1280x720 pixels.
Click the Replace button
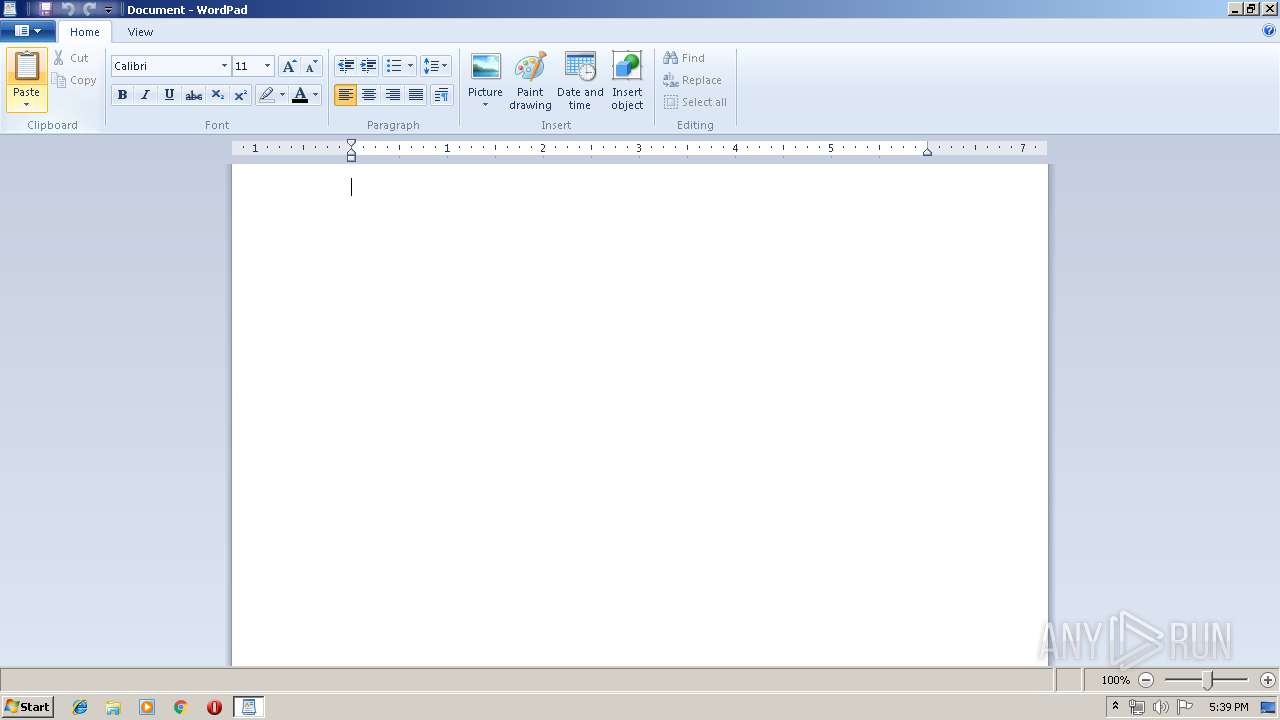point(693,80)
